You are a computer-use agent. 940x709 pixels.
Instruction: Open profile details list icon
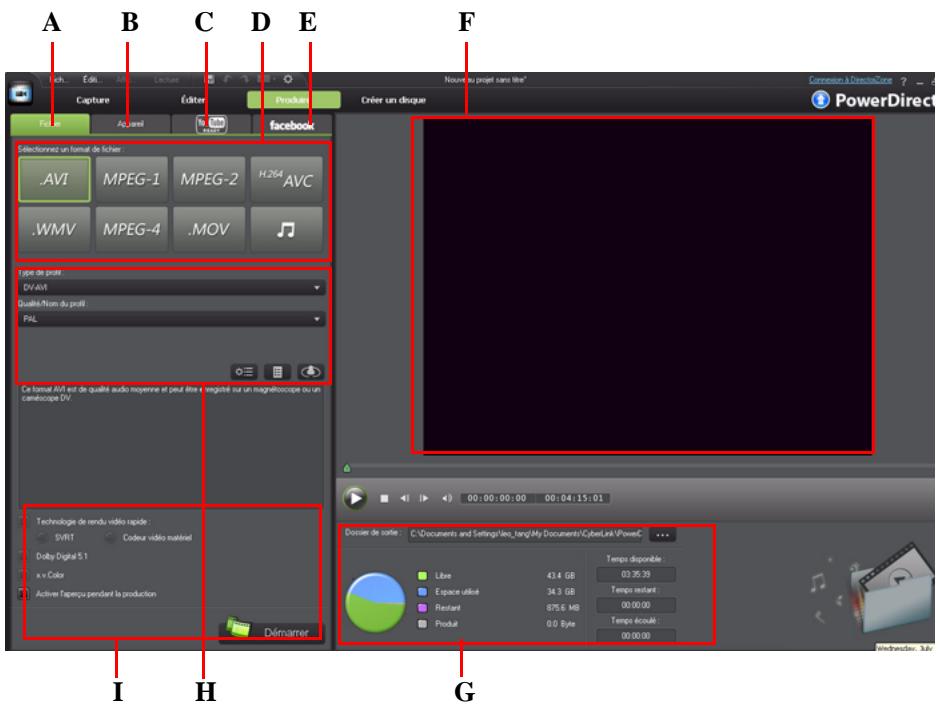(244, 372)
